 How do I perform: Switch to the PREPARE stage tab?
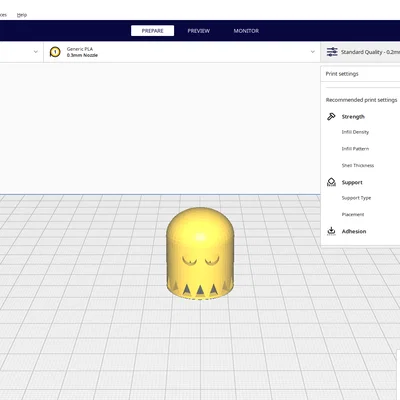tap(152, 31)
